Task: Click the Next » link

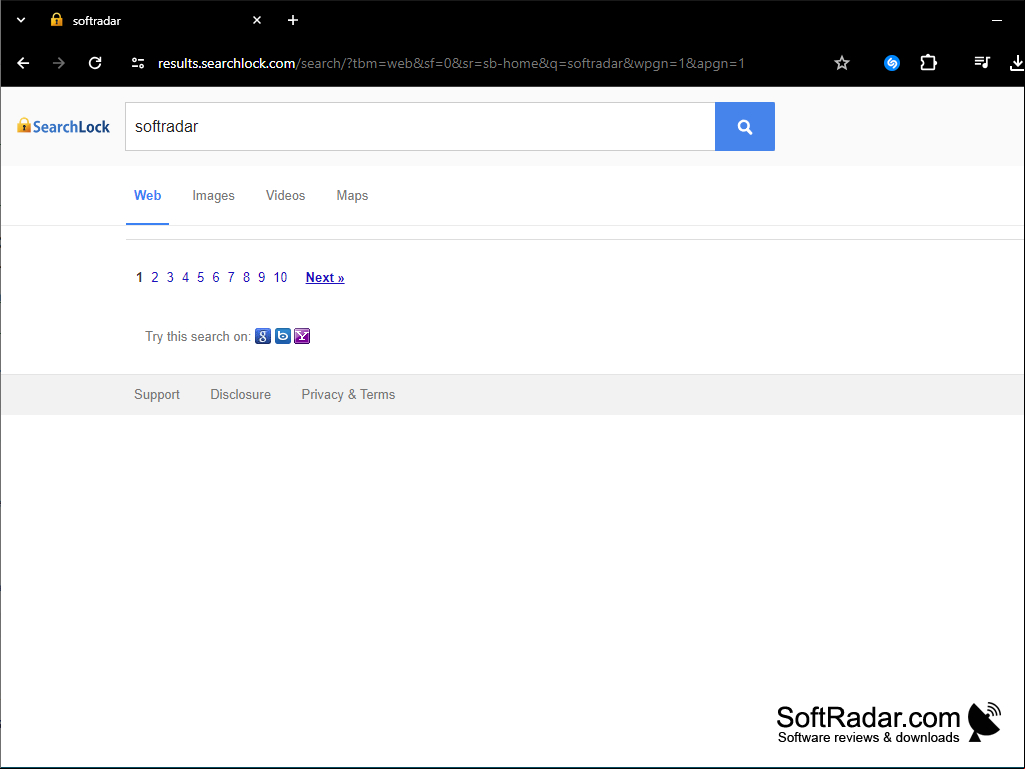Action: coord(325,277)
